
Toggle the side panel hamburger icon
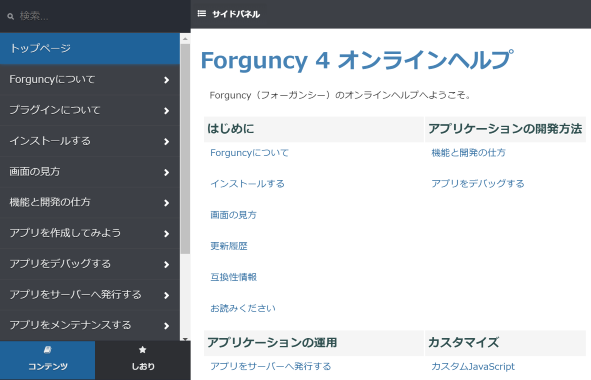point(202,14)
